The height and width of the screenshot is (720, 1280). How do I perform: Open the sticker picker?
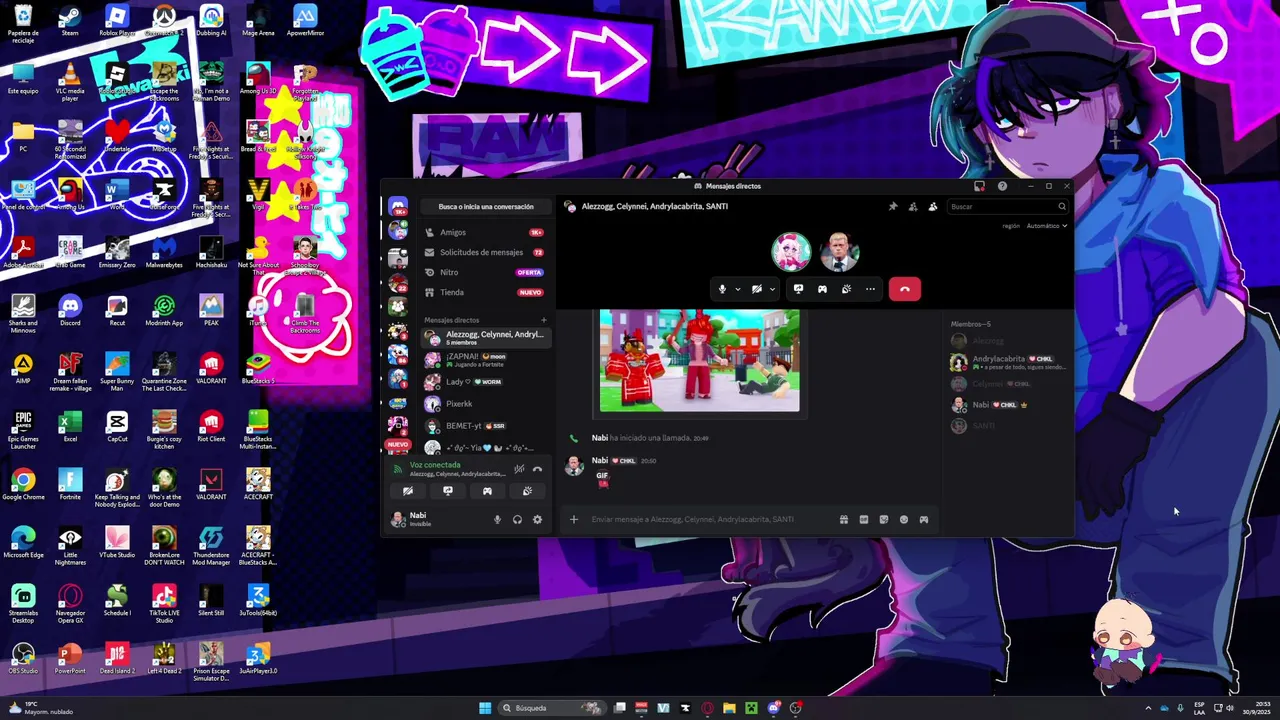click(884, 519)
